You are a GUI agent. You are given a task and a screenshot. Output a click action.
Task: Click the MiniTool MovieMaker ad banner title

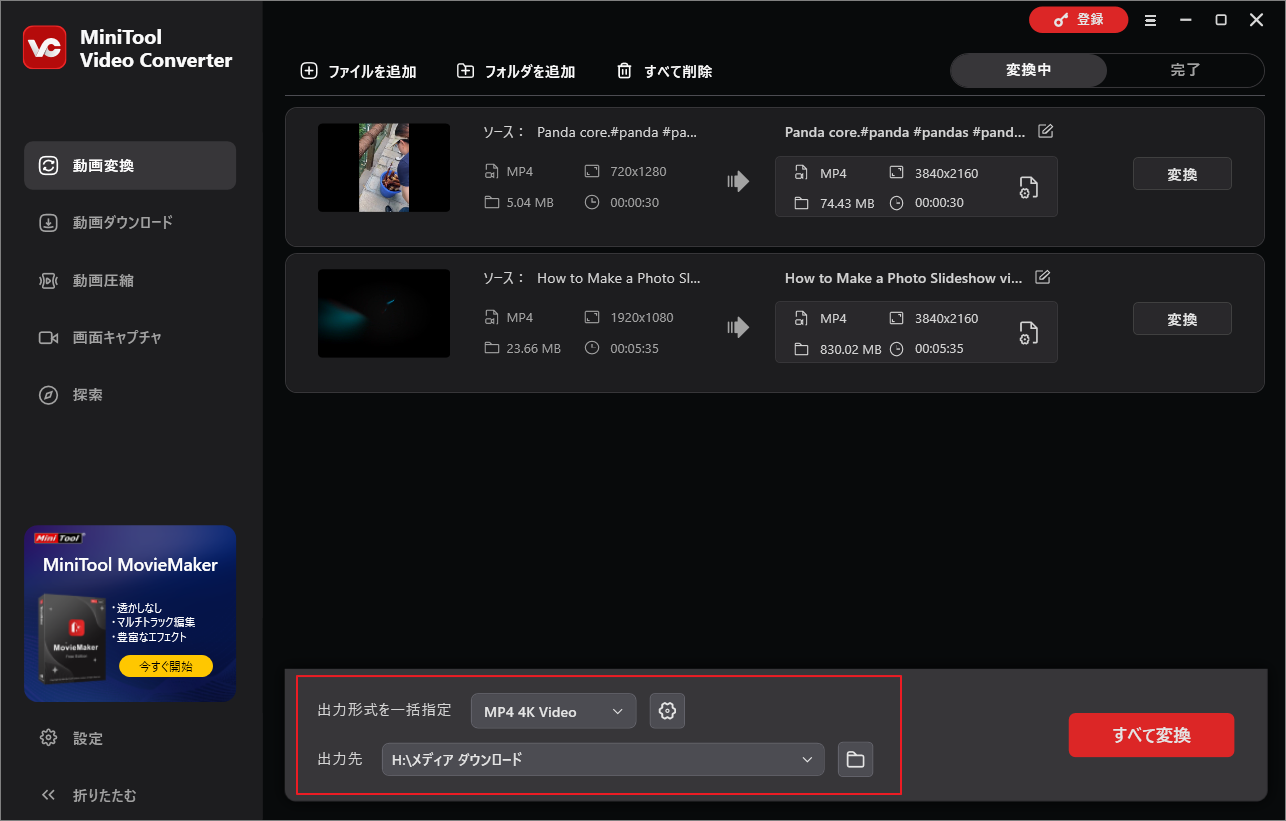click(x=130, y=565)
